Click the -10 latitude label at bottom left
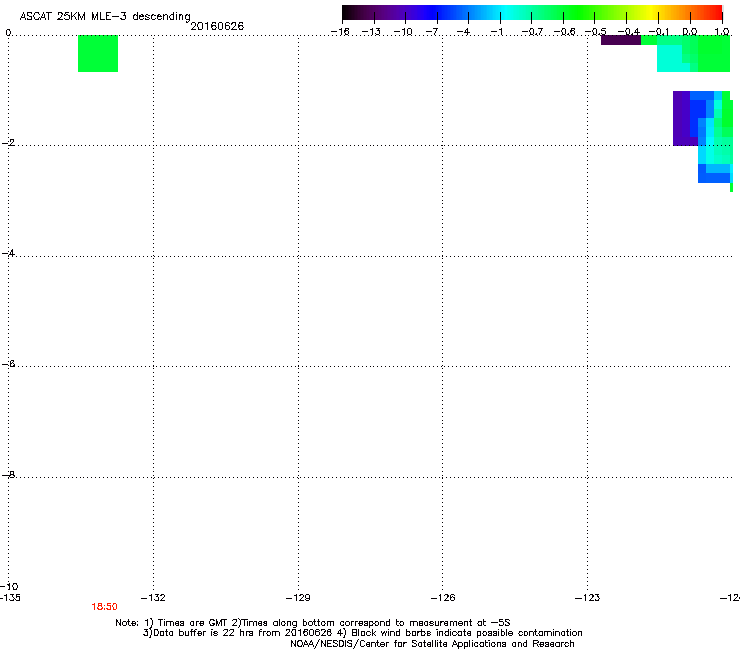Viewport: 740px width, 650px height. click(9, 586)
